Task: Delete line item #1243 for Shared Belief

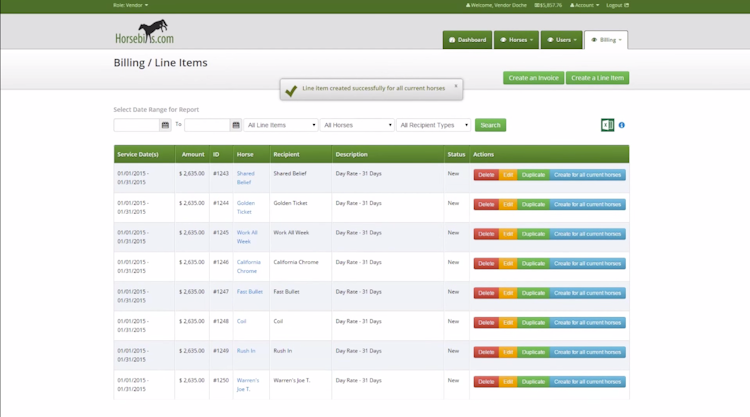Action: point(486,175)
